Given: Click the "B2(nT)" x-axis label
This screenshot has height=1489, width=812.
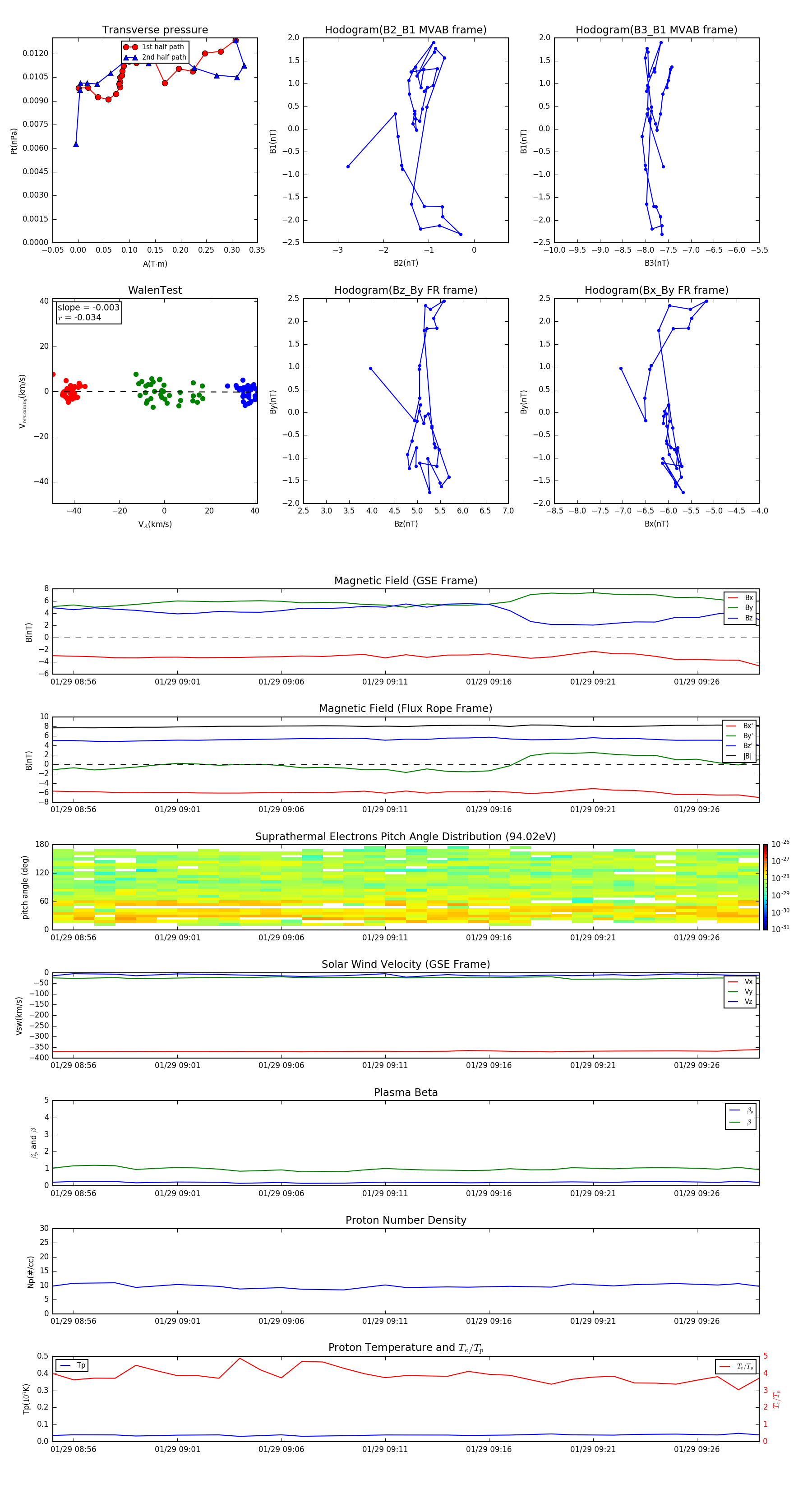Looking at the screenshot, I should (x=406, y=263).
